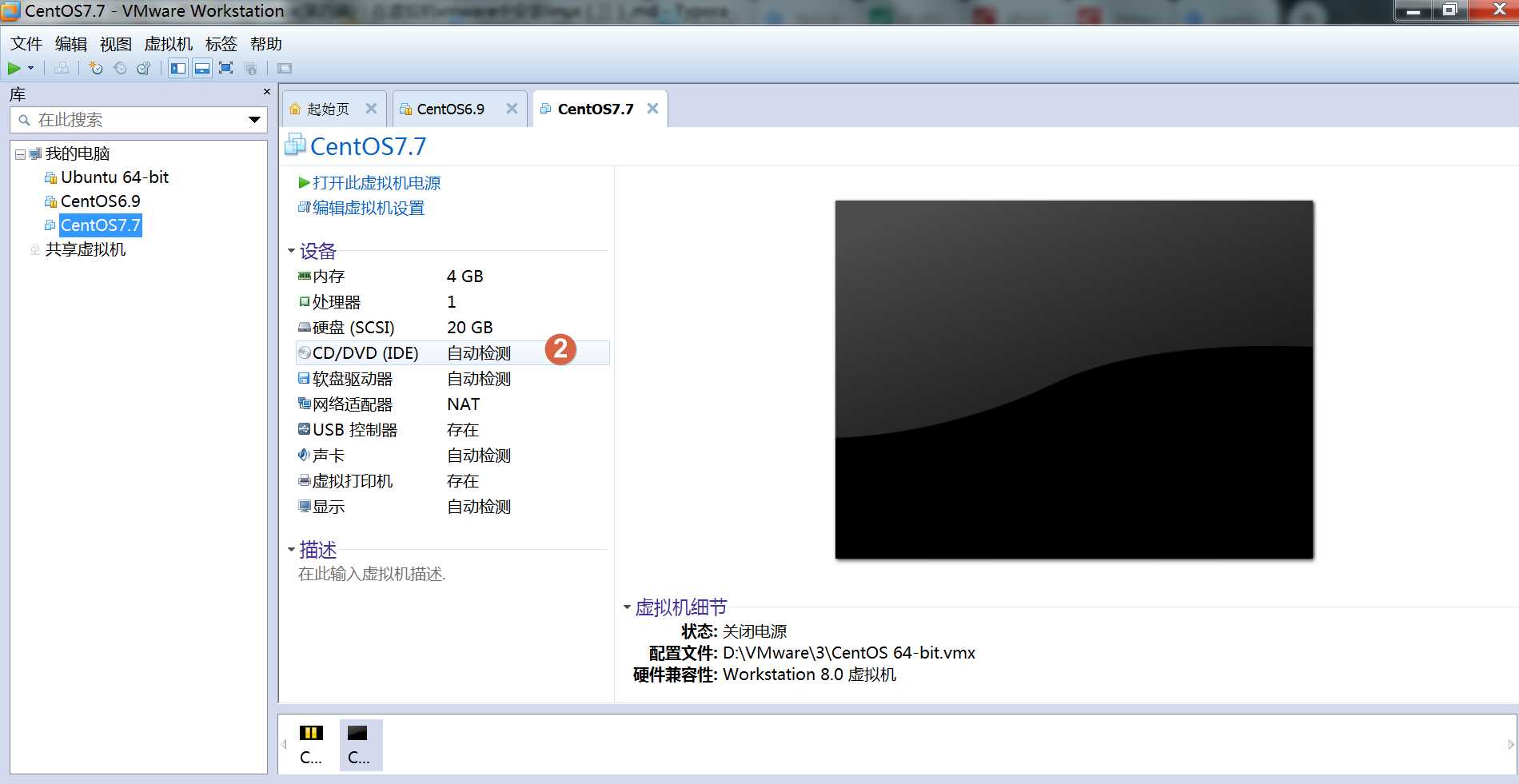Open the snapshot manager toolbar icon
Screen dimensions: 1519x784
pyautogui.click(x=144, y=69)
